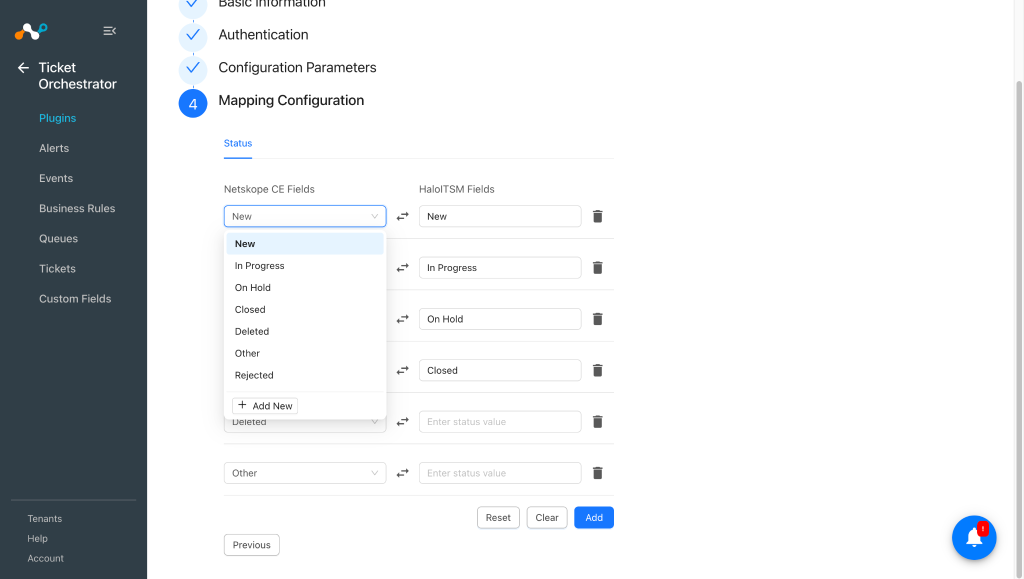Select New in the dropdown list
The width and height of the screenshot is (1024, 579).
pyautogui.click(x=305, y=243)
